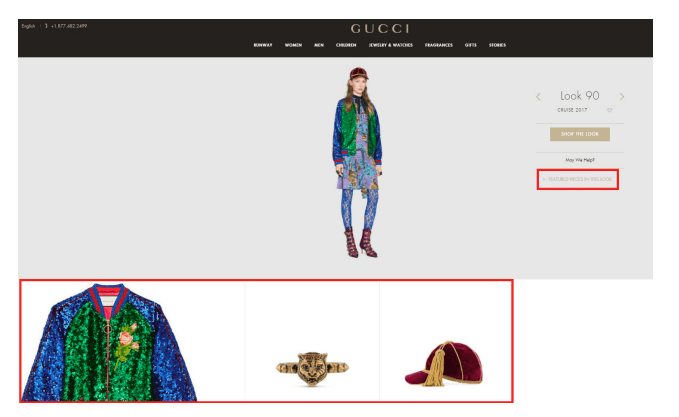Open the Gifts menu
The width and height of the screenshot is (679, 417).
471,45
